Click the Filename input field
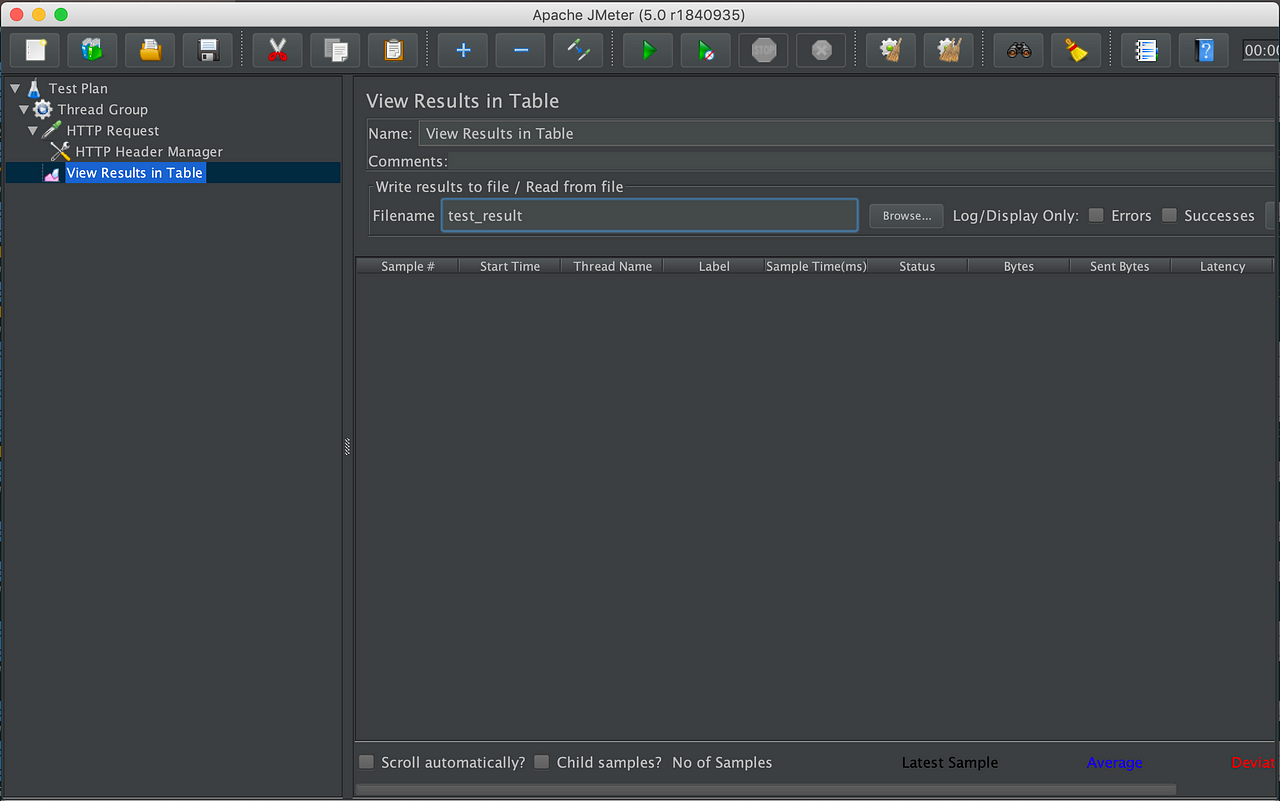Screen dimensions: 1280x801 pyautogui.click(x=649, y=215)
